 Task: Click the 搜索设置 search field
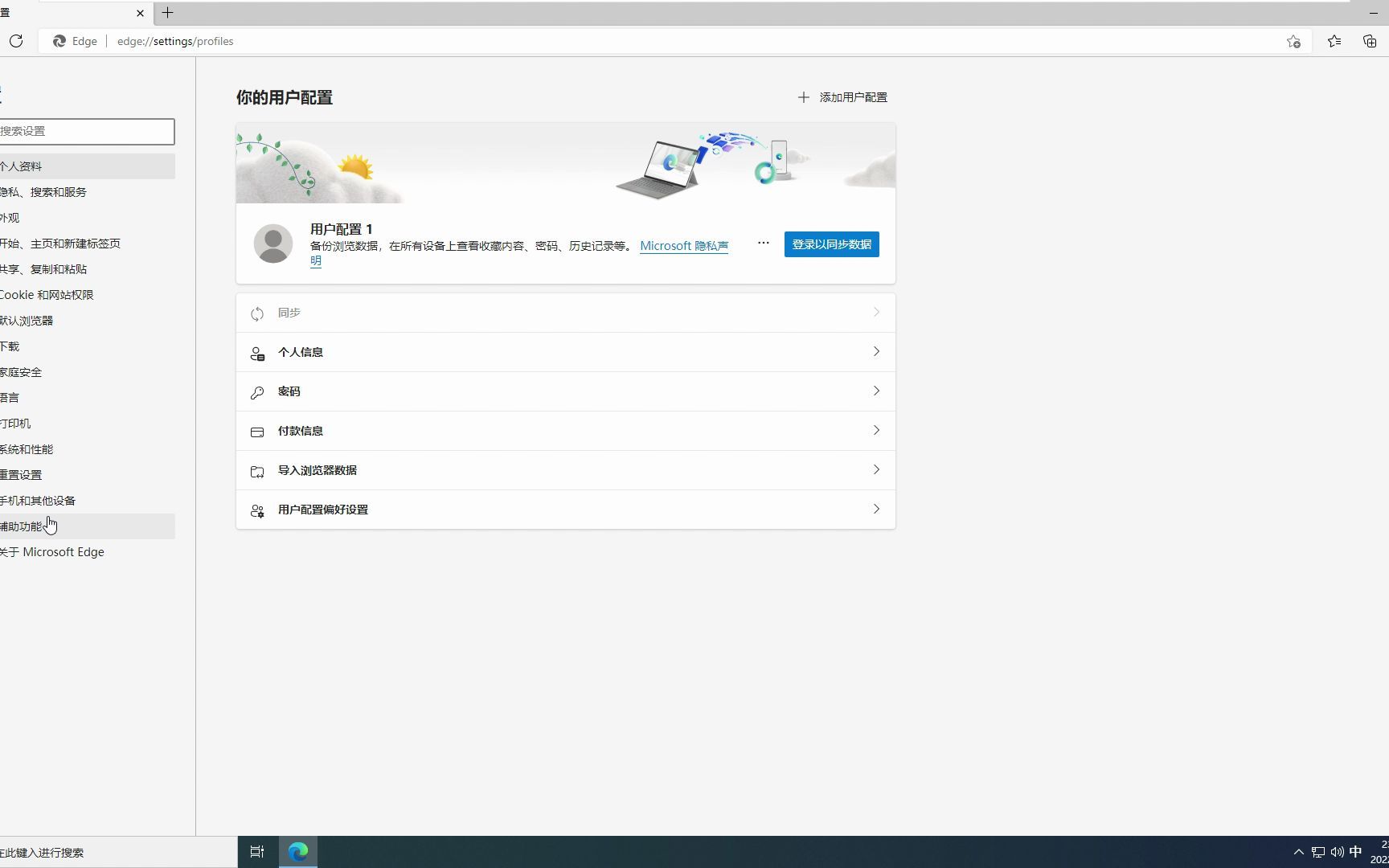(87, 131)
